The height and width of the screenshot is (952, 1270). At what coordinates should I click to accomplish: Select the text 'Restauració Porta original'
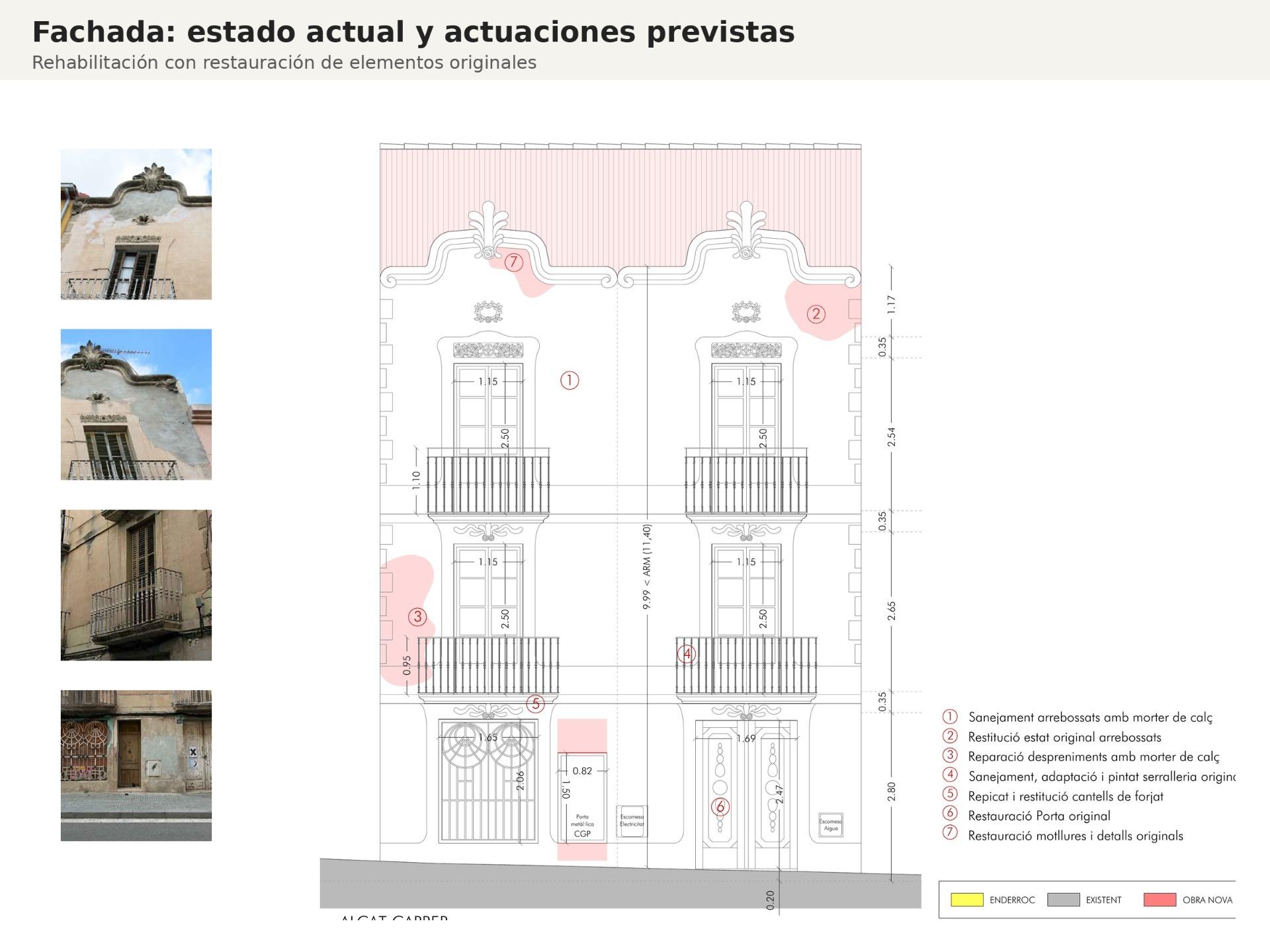pyautogui.click(x=1039, y=816)
